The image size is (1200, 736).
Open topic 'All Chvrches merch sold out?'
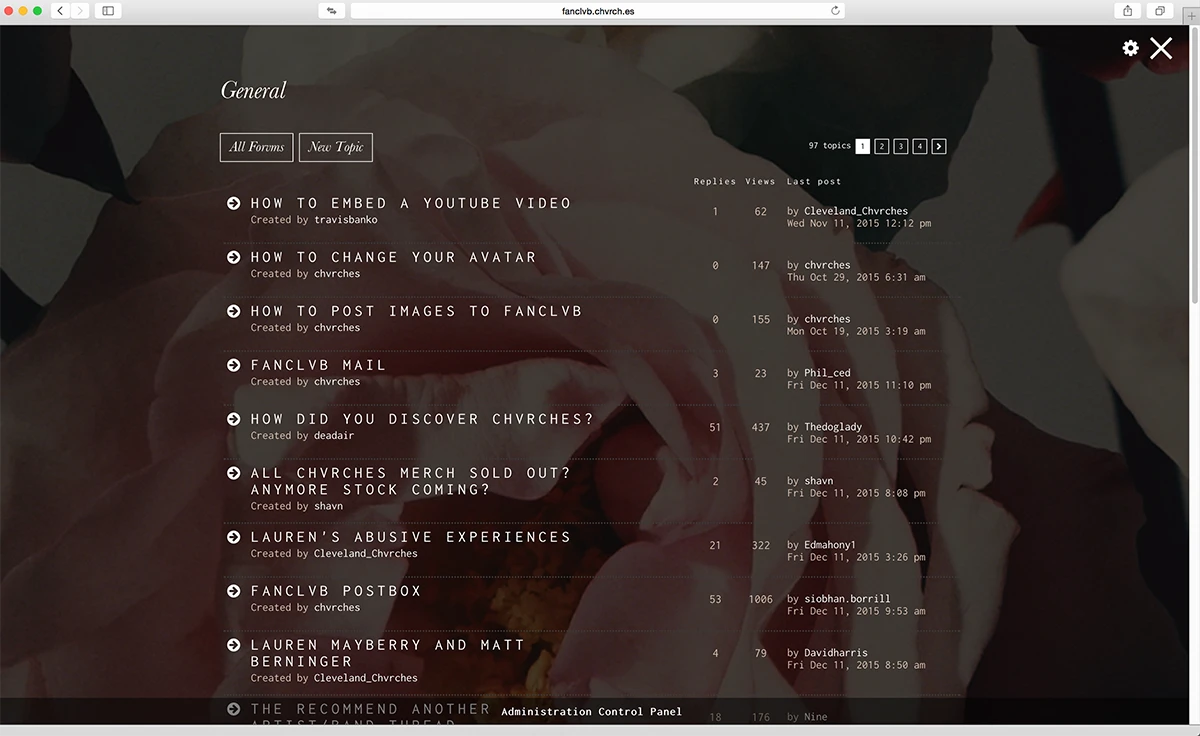(x=411, y=481)
